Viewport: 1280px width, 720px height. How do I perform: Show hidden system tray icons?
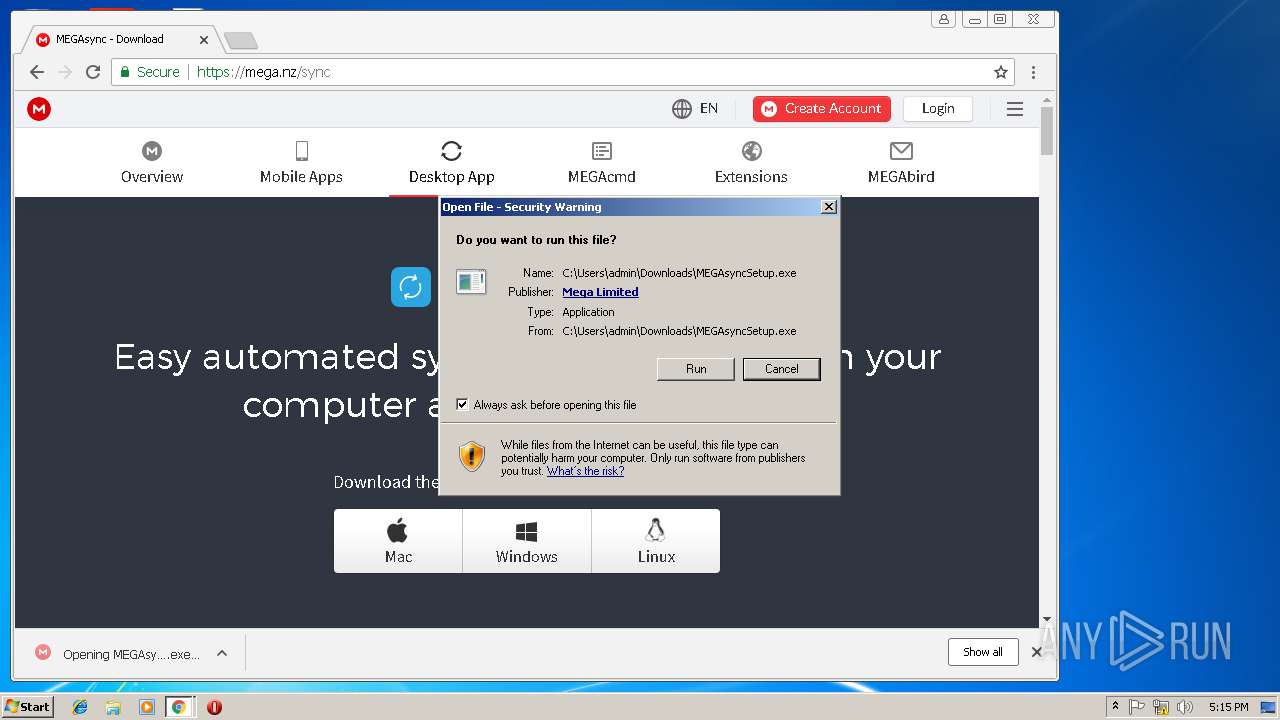[x=1115, y=707]
